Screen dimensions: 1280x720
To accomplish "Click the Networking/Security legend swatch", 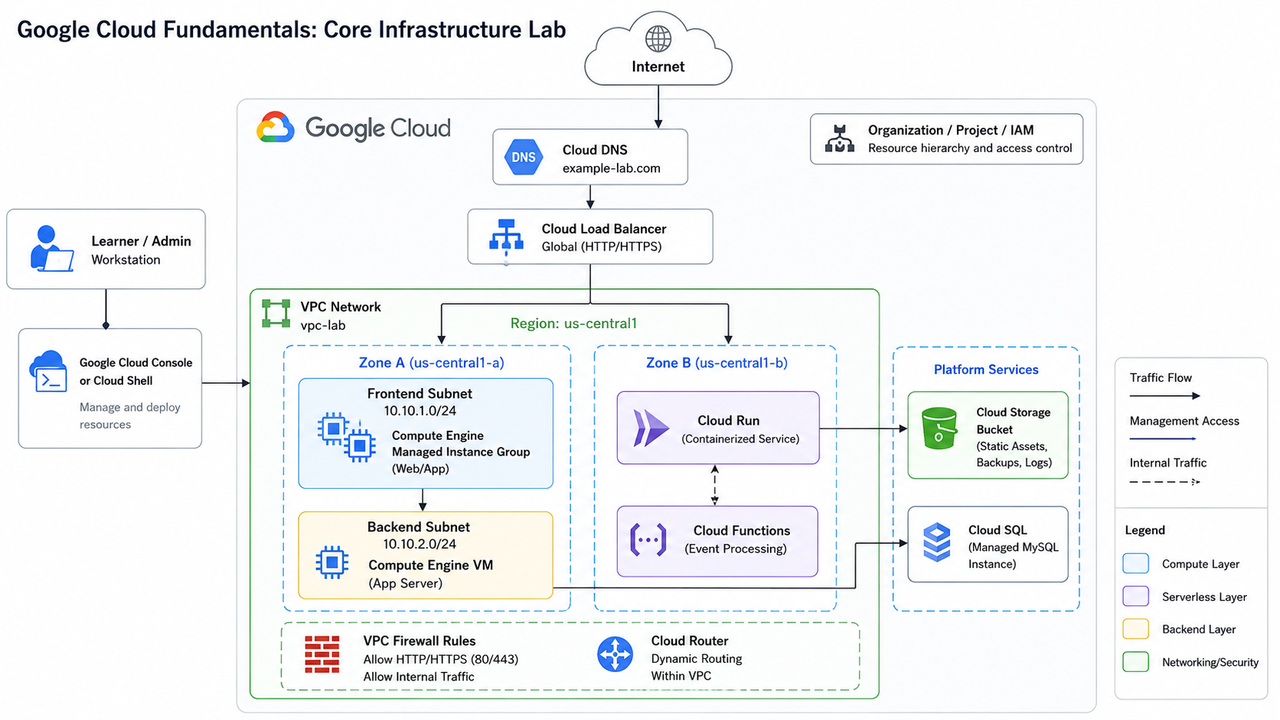I will pos(1136,662).
